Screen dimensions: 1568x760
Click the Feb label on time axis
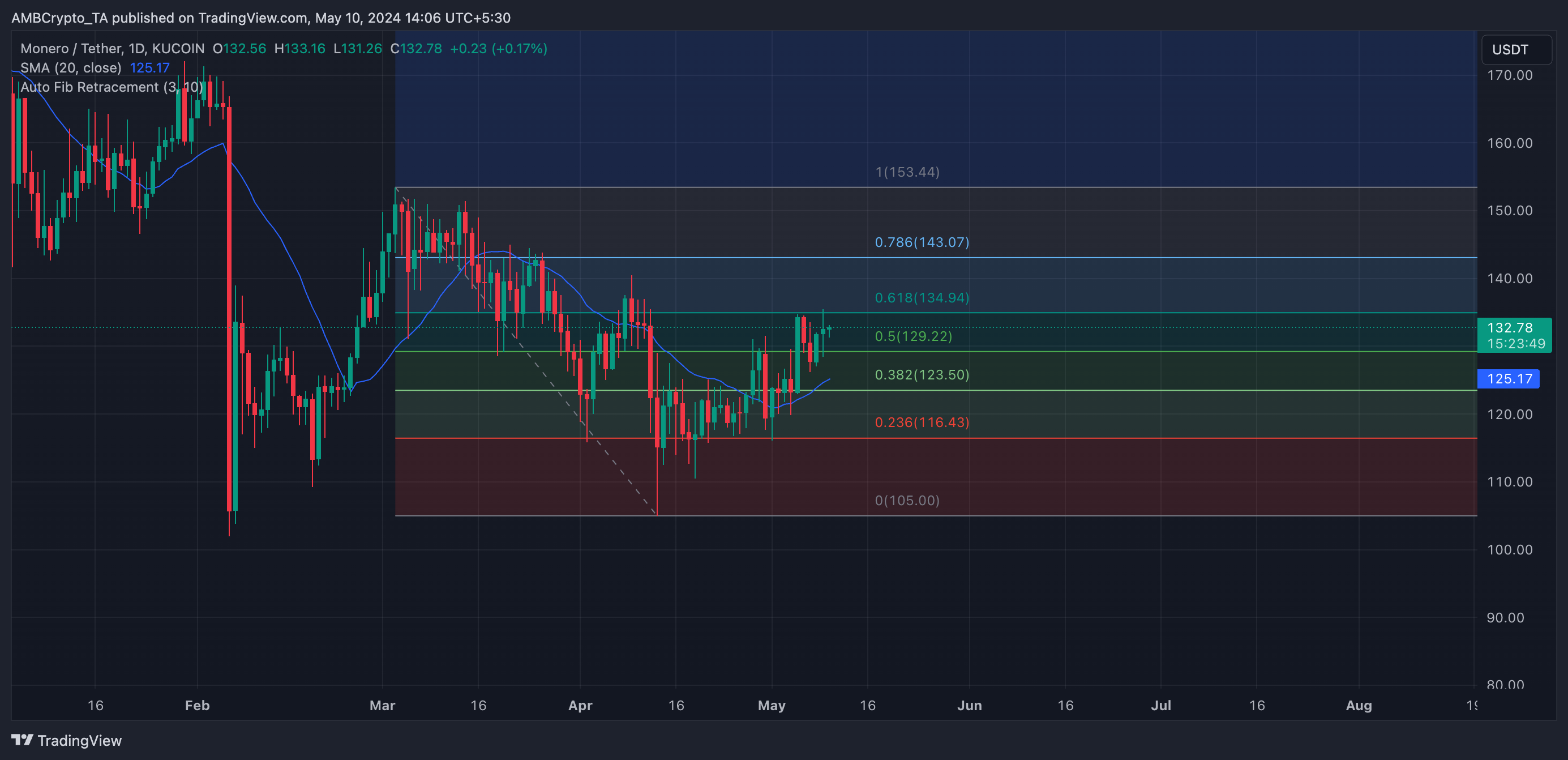click(197, 705)
